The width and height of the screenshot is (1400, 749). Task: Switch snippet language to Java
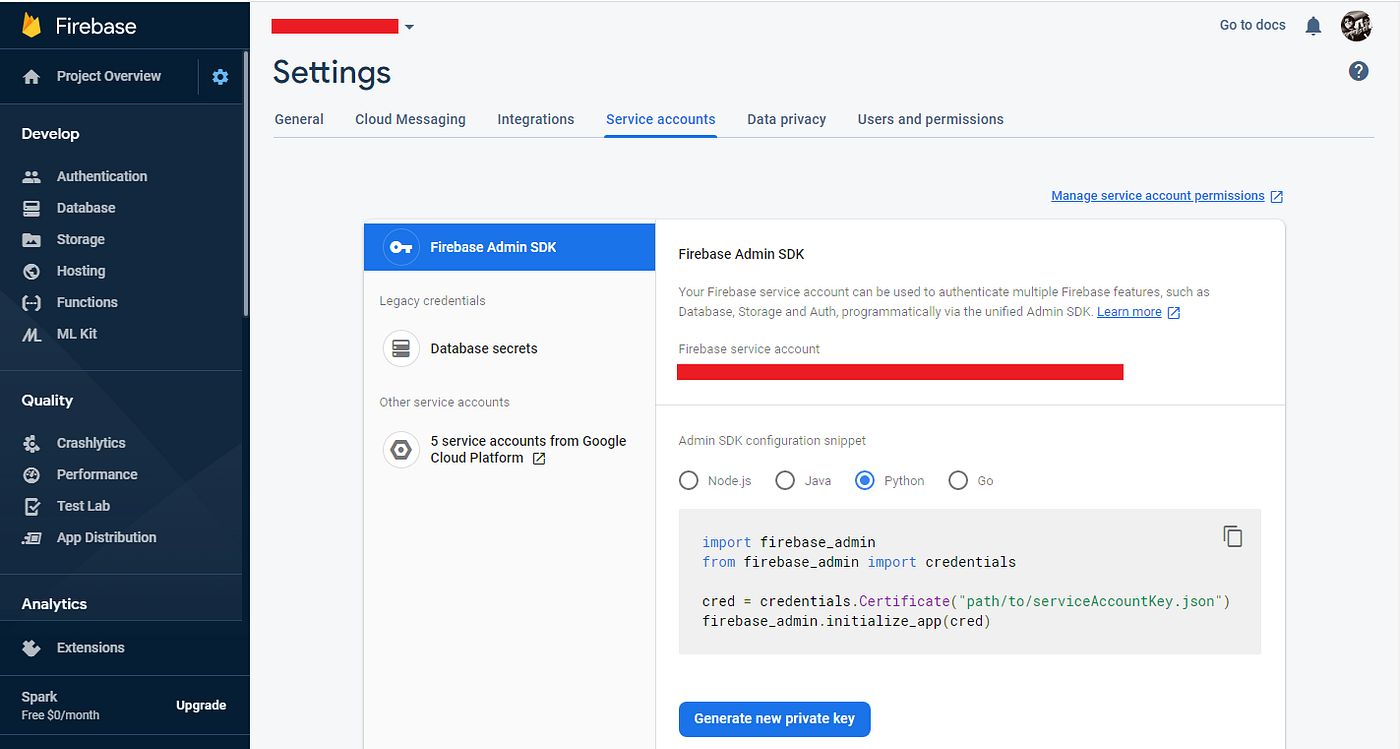(x=785, y=480)
